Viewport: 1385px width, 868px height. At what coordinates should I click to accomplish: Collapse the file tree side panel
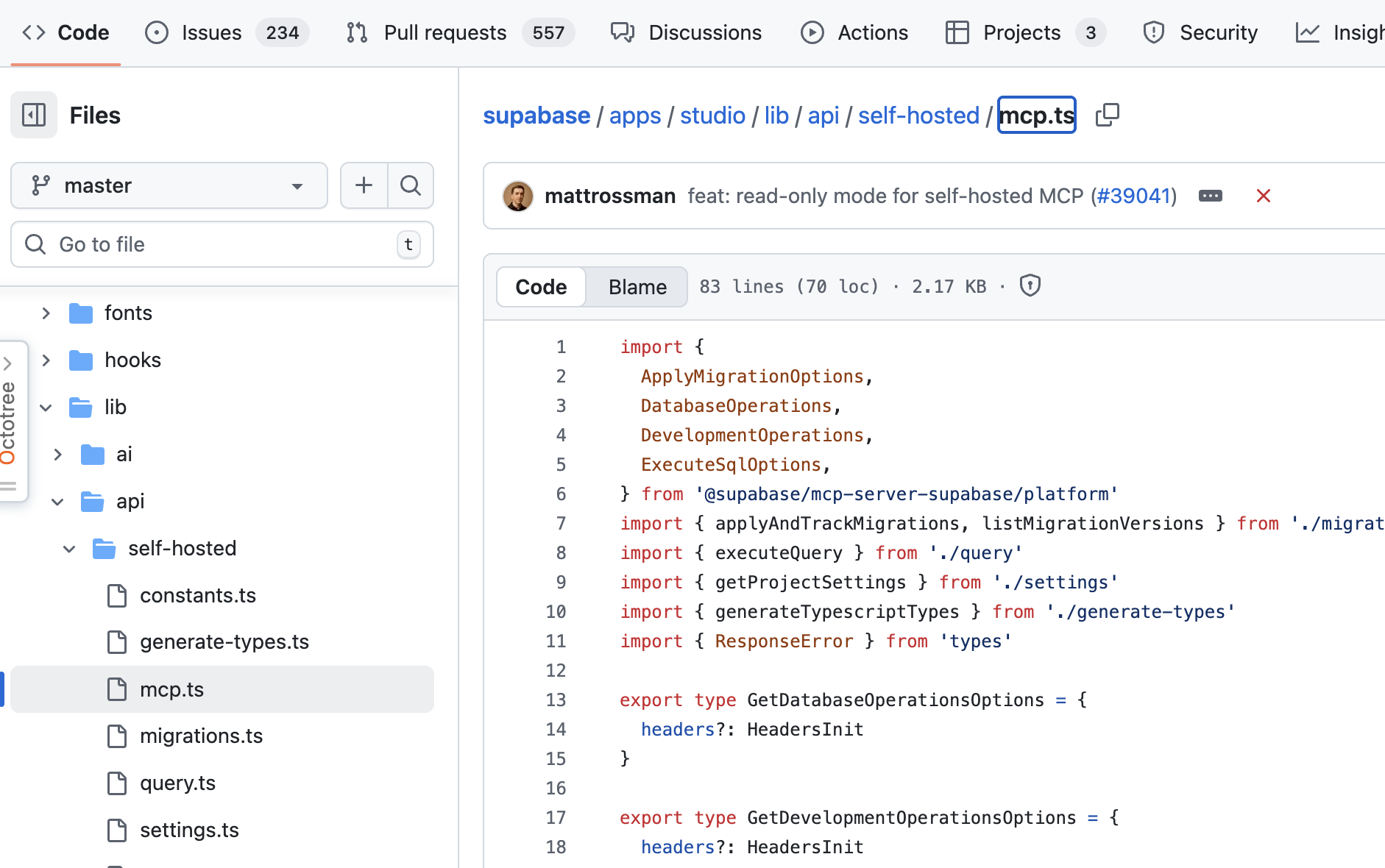coord(34,115)
